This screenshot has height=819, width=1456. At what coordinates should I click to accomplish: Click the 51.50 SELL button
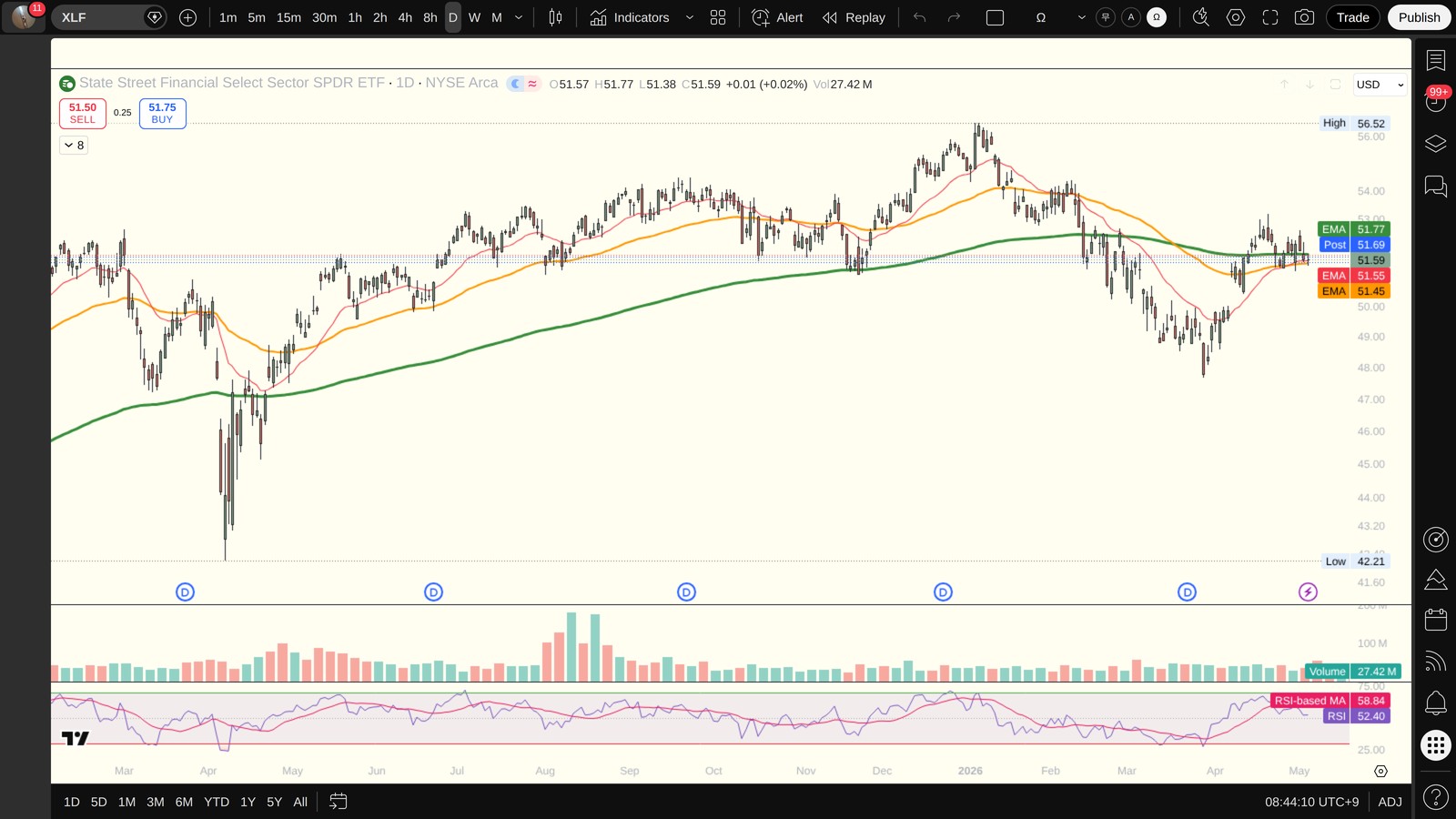83,113
